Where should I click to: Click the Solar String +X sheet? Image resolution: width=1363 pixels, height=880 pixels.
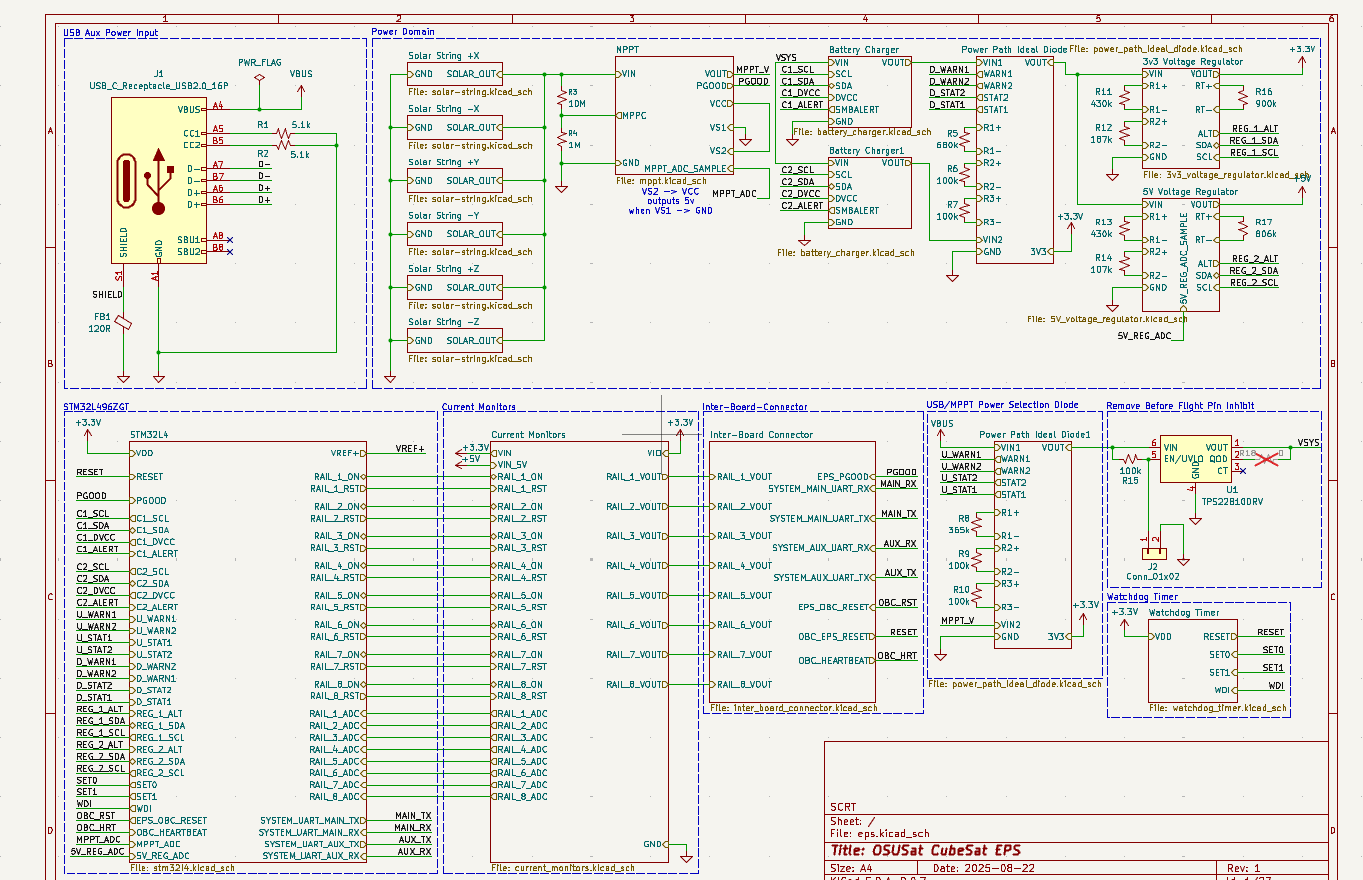point(454,74)
